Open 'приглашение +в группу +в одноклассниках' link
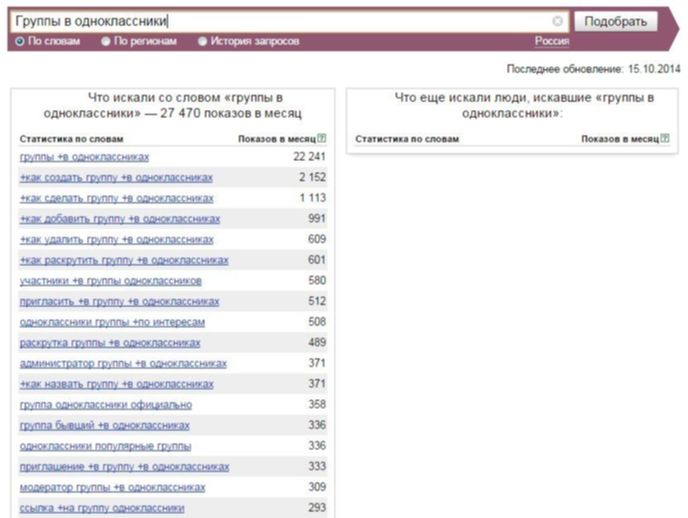 click(125, 467)
